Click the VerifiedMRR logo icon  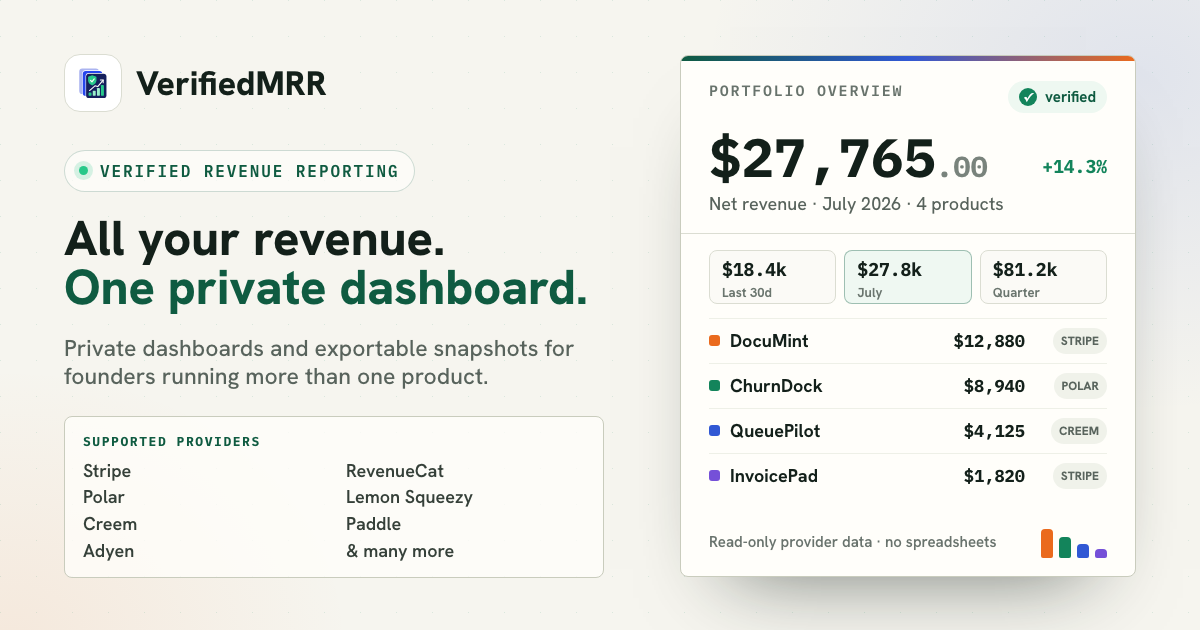tap(93, 83)
